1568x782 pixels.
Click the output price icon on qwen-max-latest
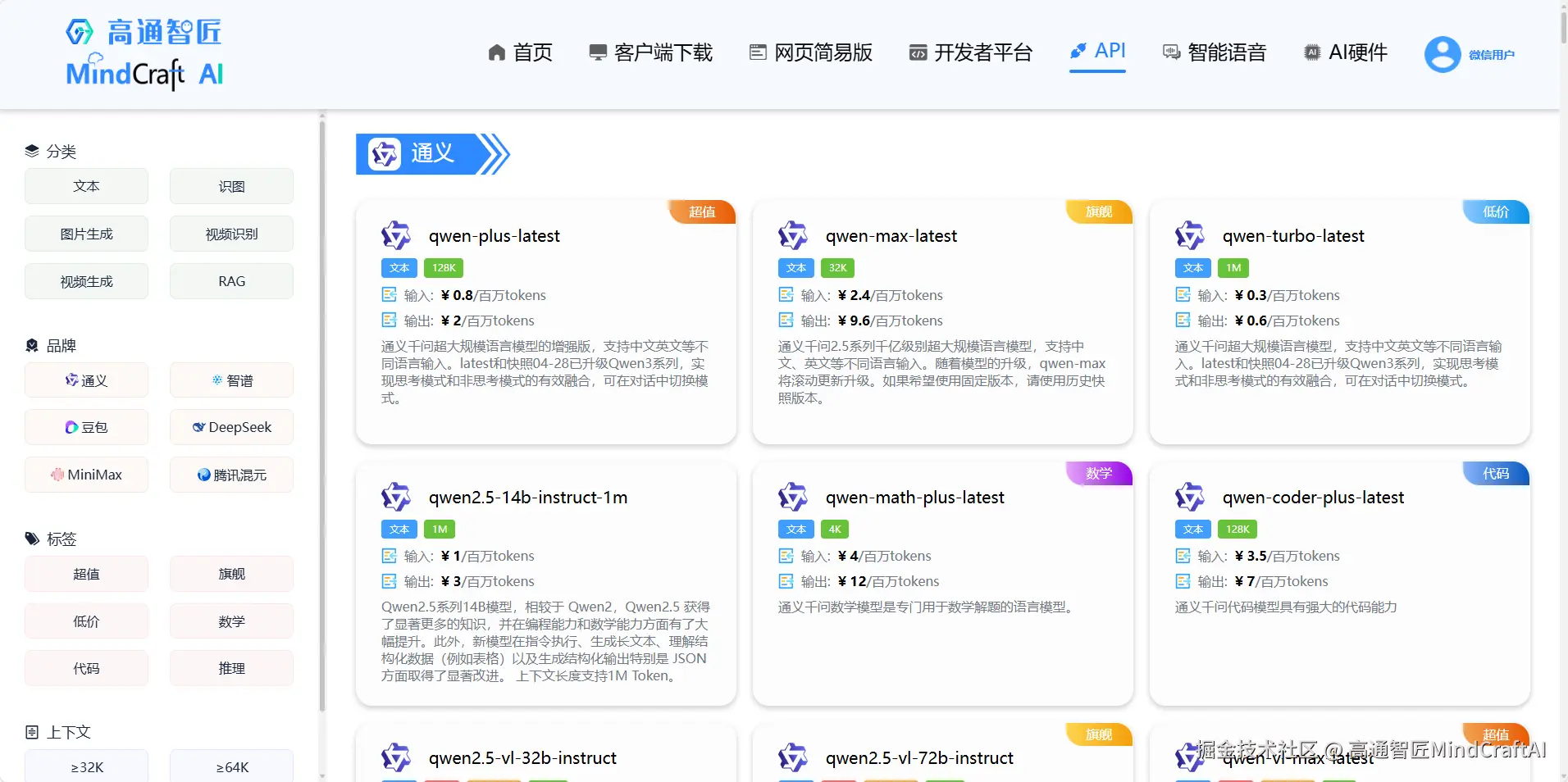coord(786,321)
